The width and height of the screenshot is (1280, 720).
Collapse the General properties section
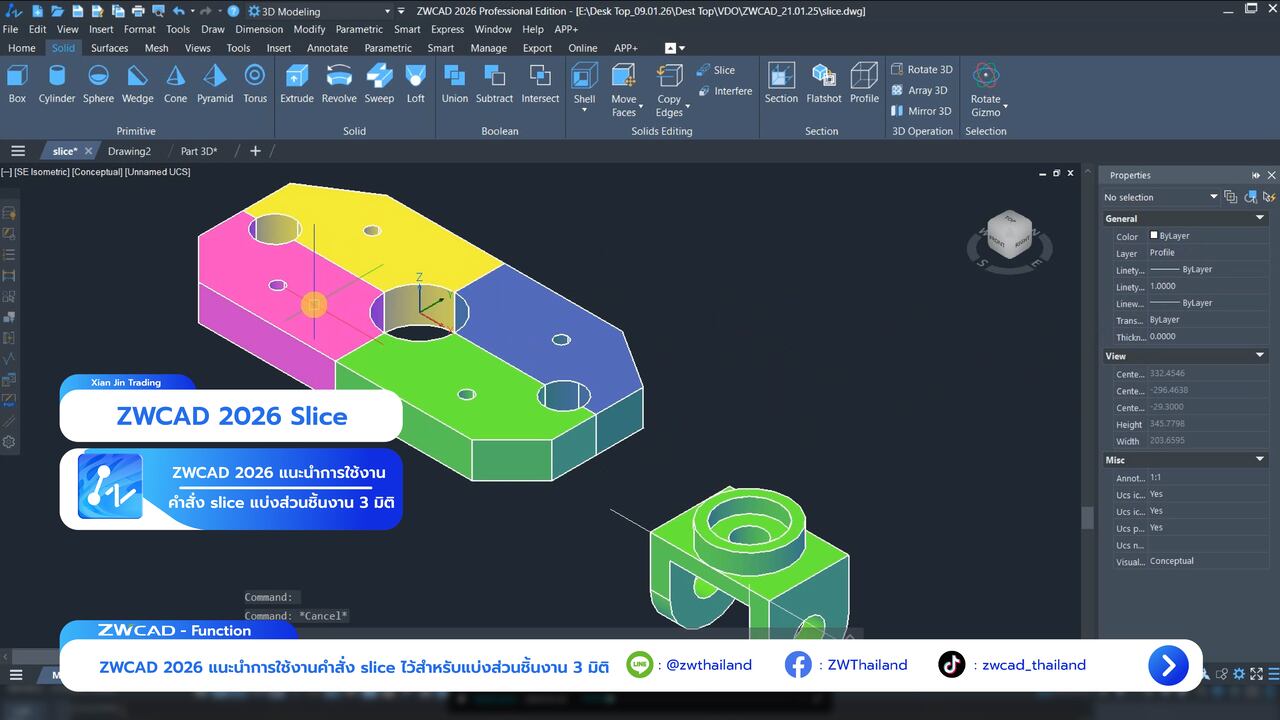[x=1260, y=218]
